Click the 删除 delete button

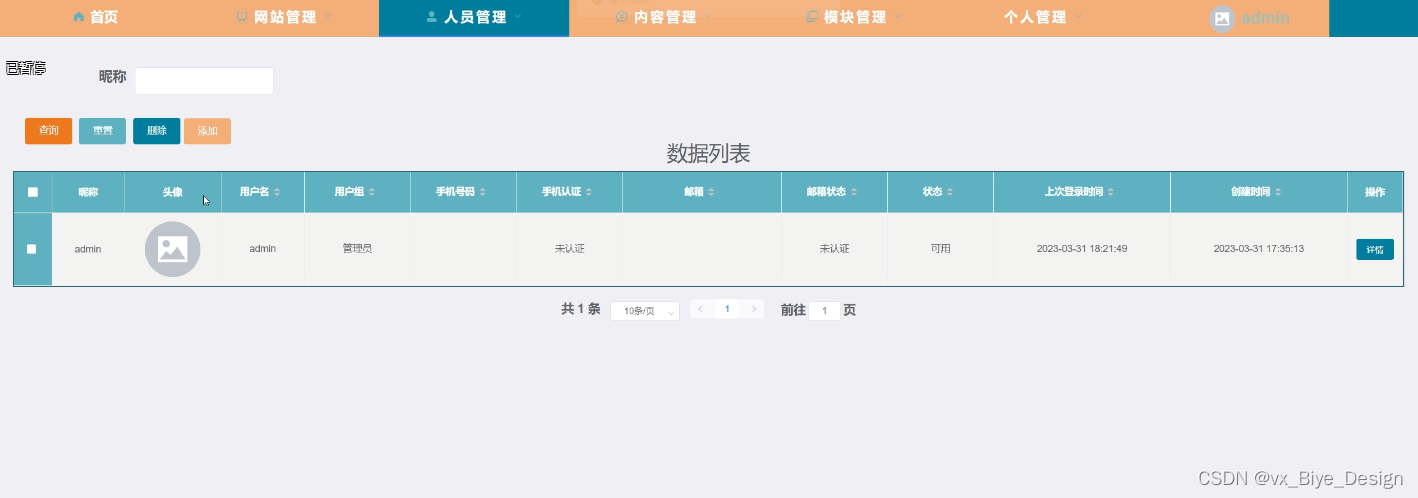coord(156,131)
